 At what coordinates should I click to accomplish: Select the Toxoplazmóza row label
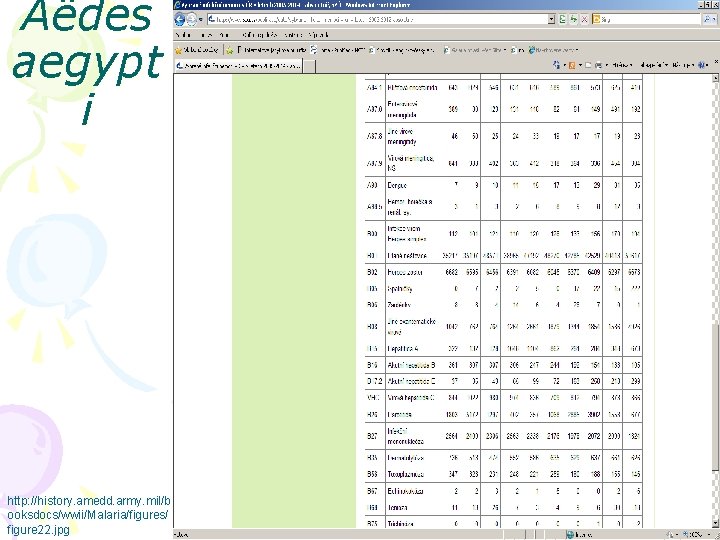tap(405, 474)
